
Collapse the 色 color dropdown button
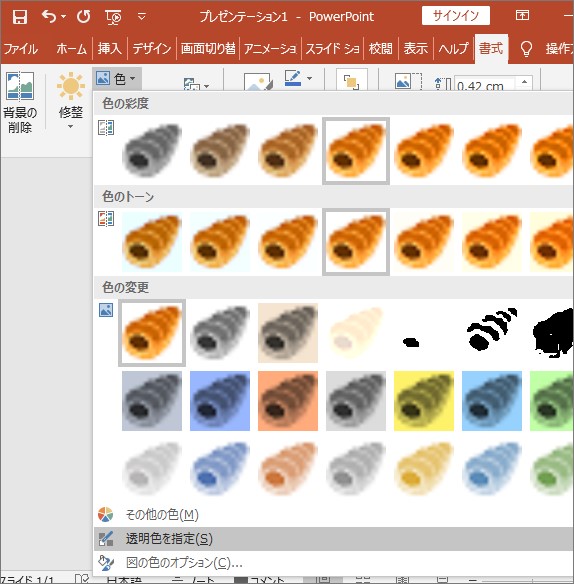[x=117, y=79]
